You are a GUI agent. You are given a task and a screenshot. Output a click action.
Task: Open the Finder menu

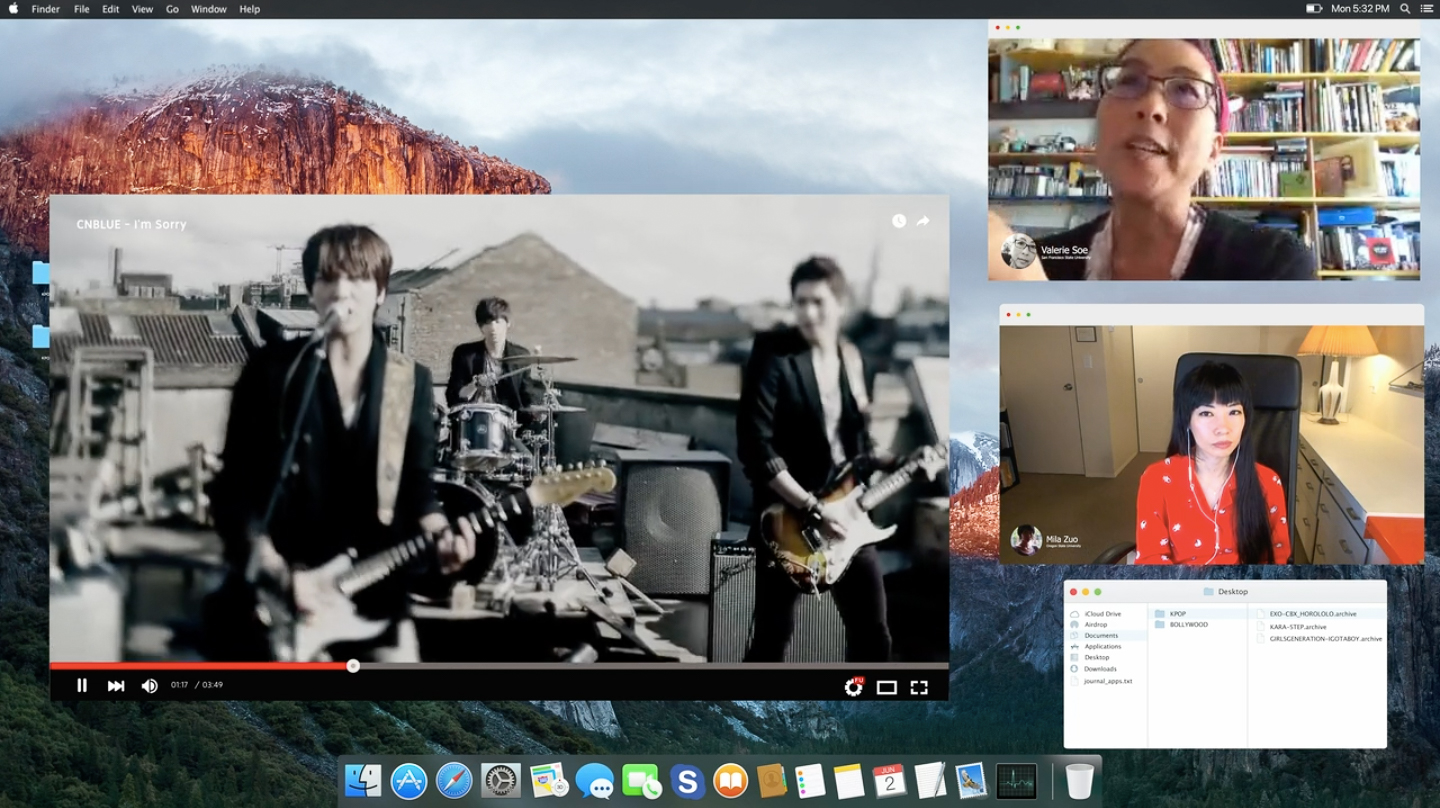[x=46, y=9]
